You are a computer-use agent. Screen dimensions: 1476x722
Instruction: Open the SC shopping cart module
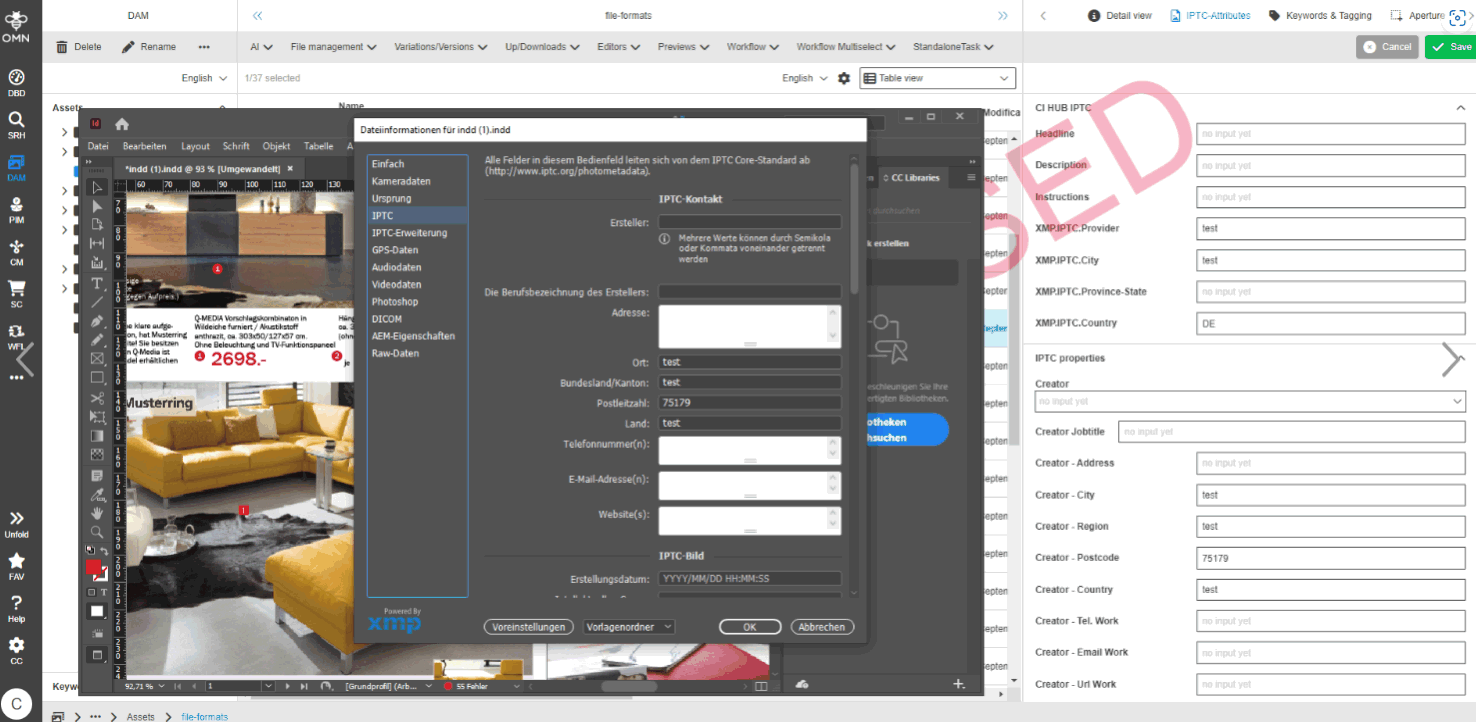pos(16,294)
